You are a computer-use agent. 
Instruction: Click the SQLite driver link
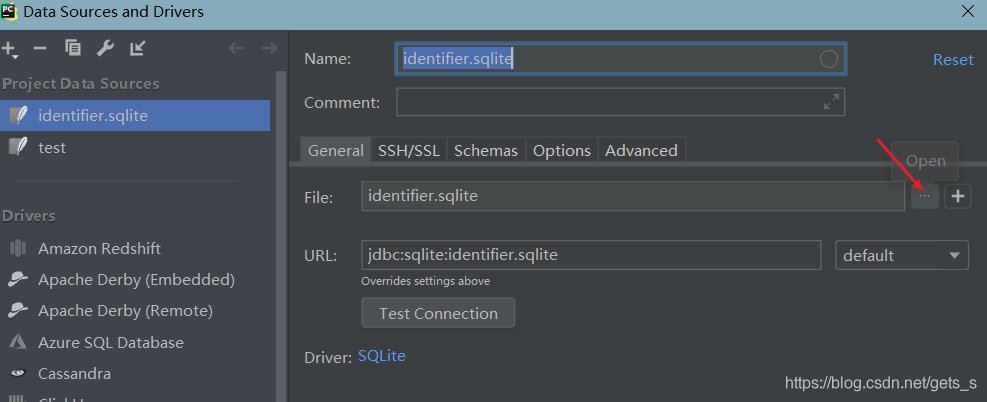[382, 356]
